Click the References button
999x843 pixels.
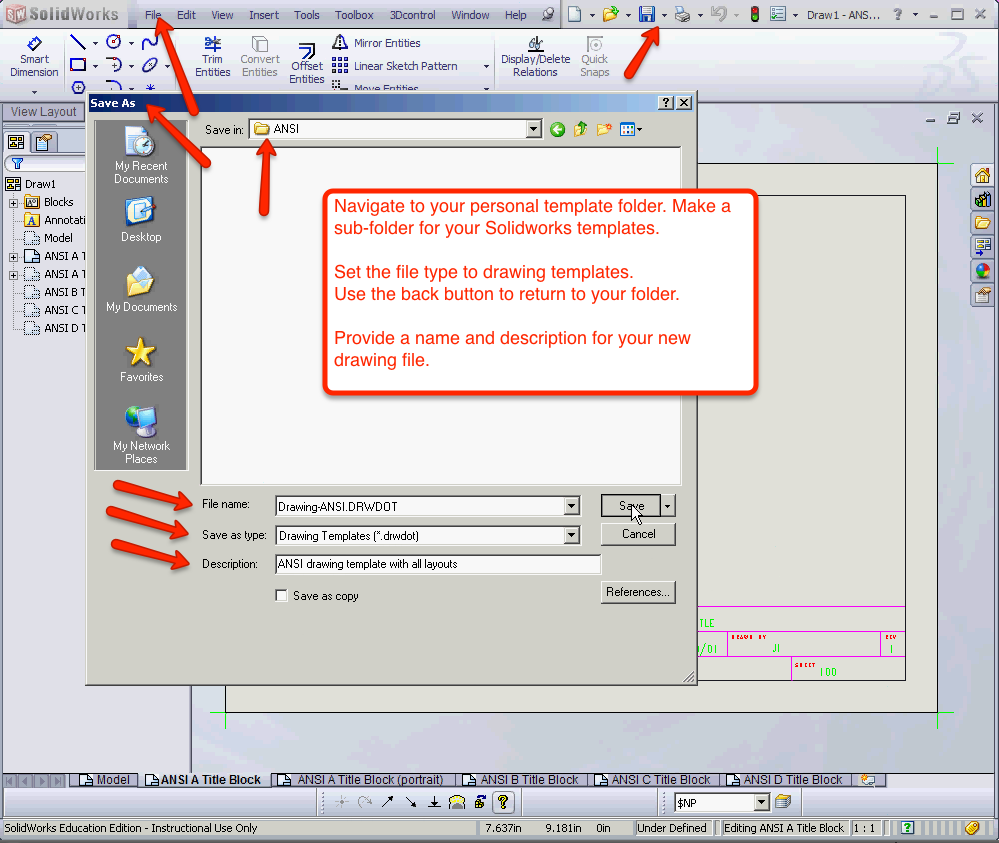pyautogui.click(x=637, y=592)
